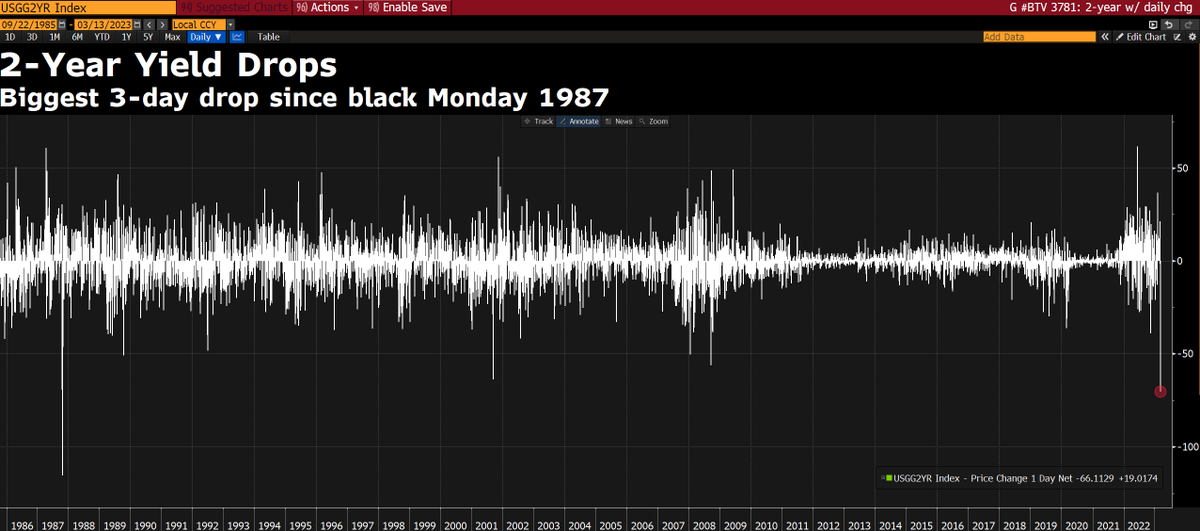The image size is (1200, 531).
Task: Click the -100 y-axis label
Action: click(x=1186, y=446)
